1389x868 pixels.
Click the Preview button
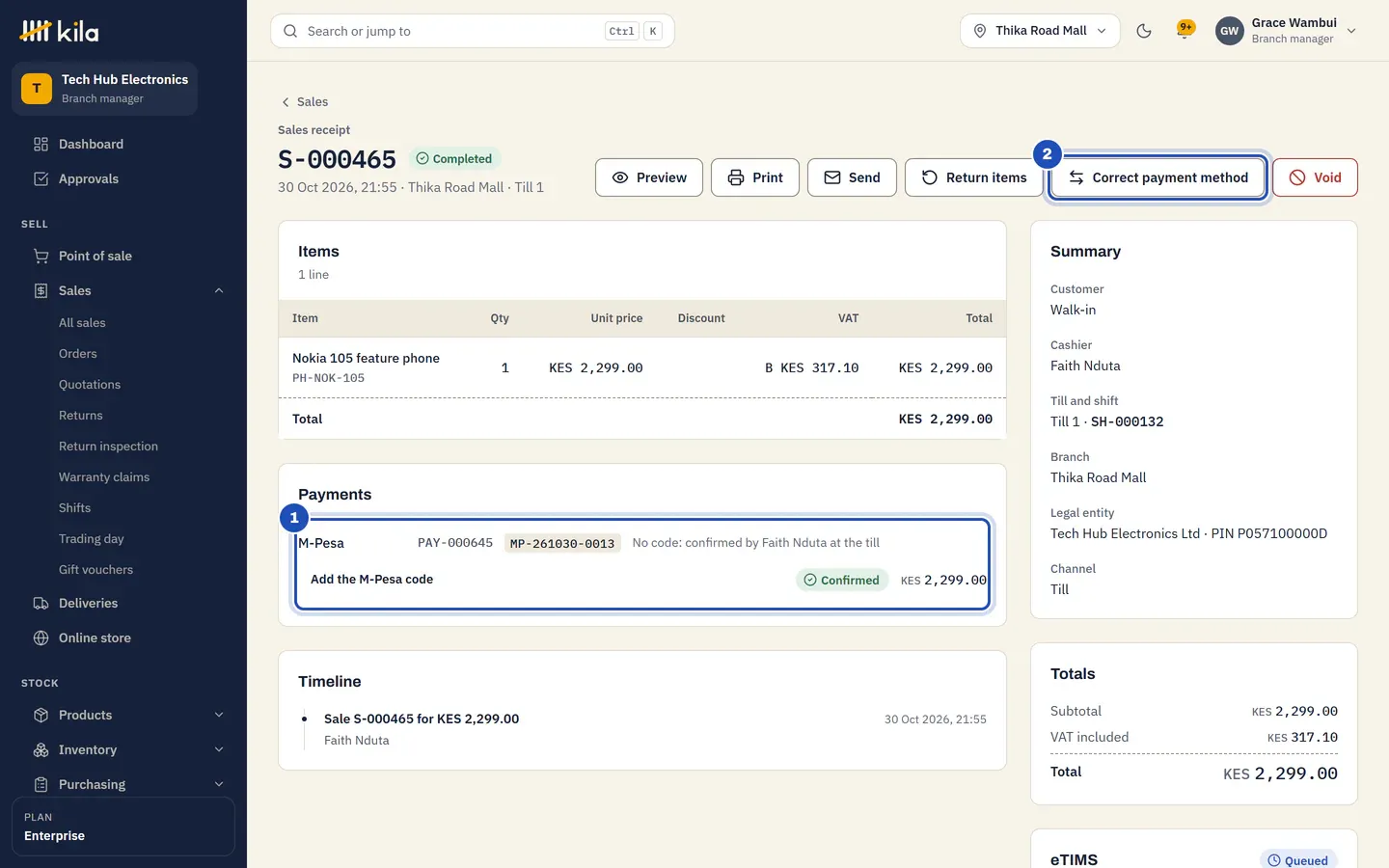[x=649, y=177]
